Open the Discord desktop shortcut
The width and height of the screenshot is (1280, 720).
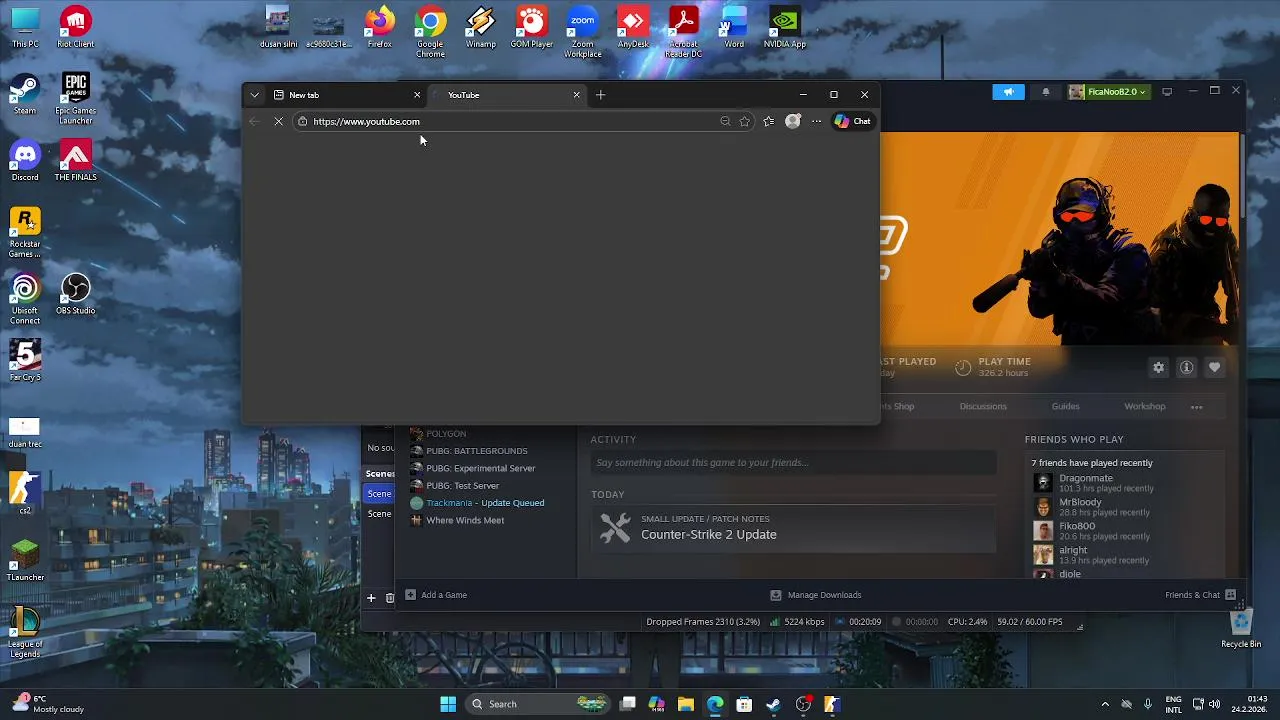tap(25, 161)
